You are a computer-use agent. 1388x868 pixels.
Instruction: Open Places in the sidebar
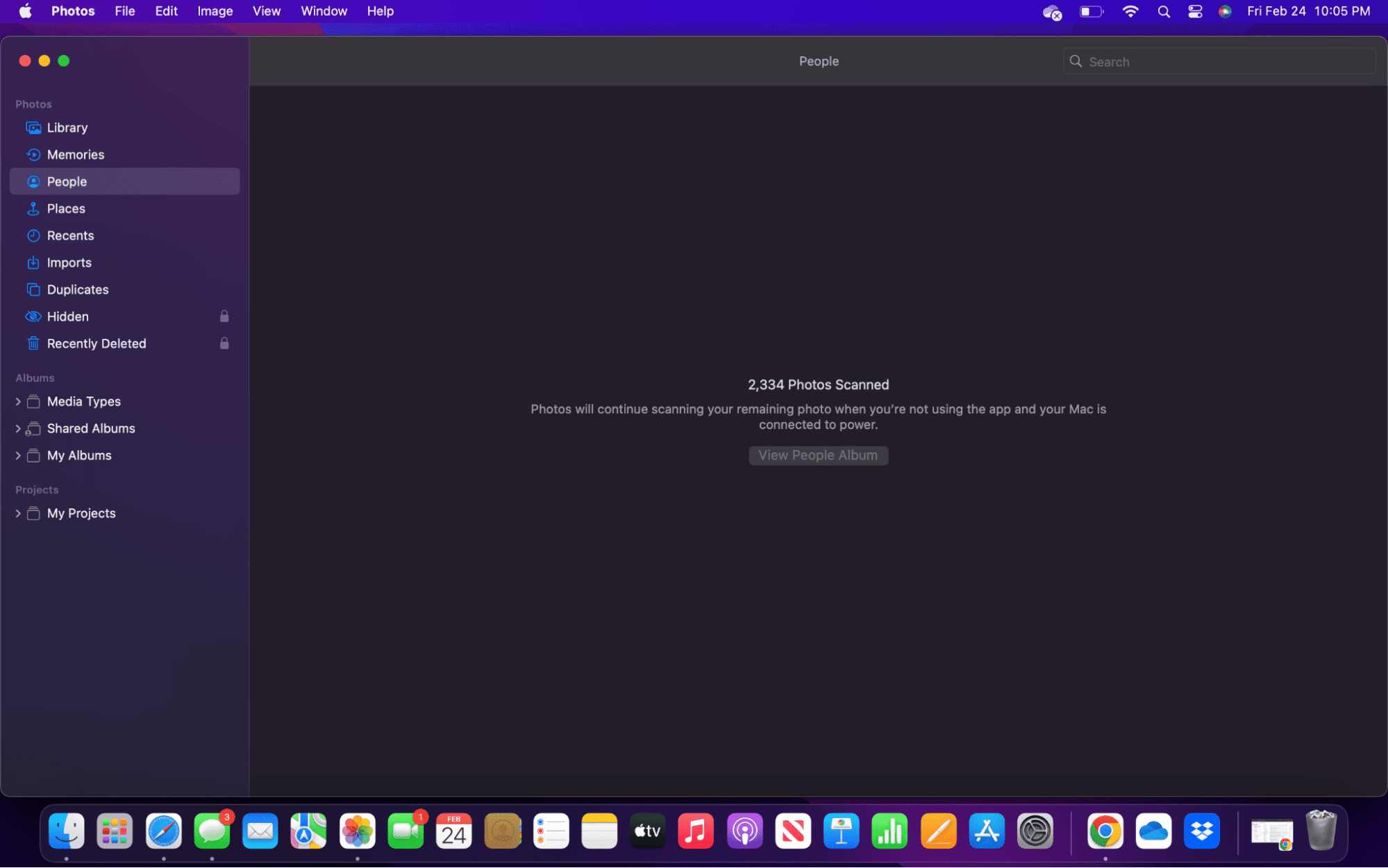(125, 209)
